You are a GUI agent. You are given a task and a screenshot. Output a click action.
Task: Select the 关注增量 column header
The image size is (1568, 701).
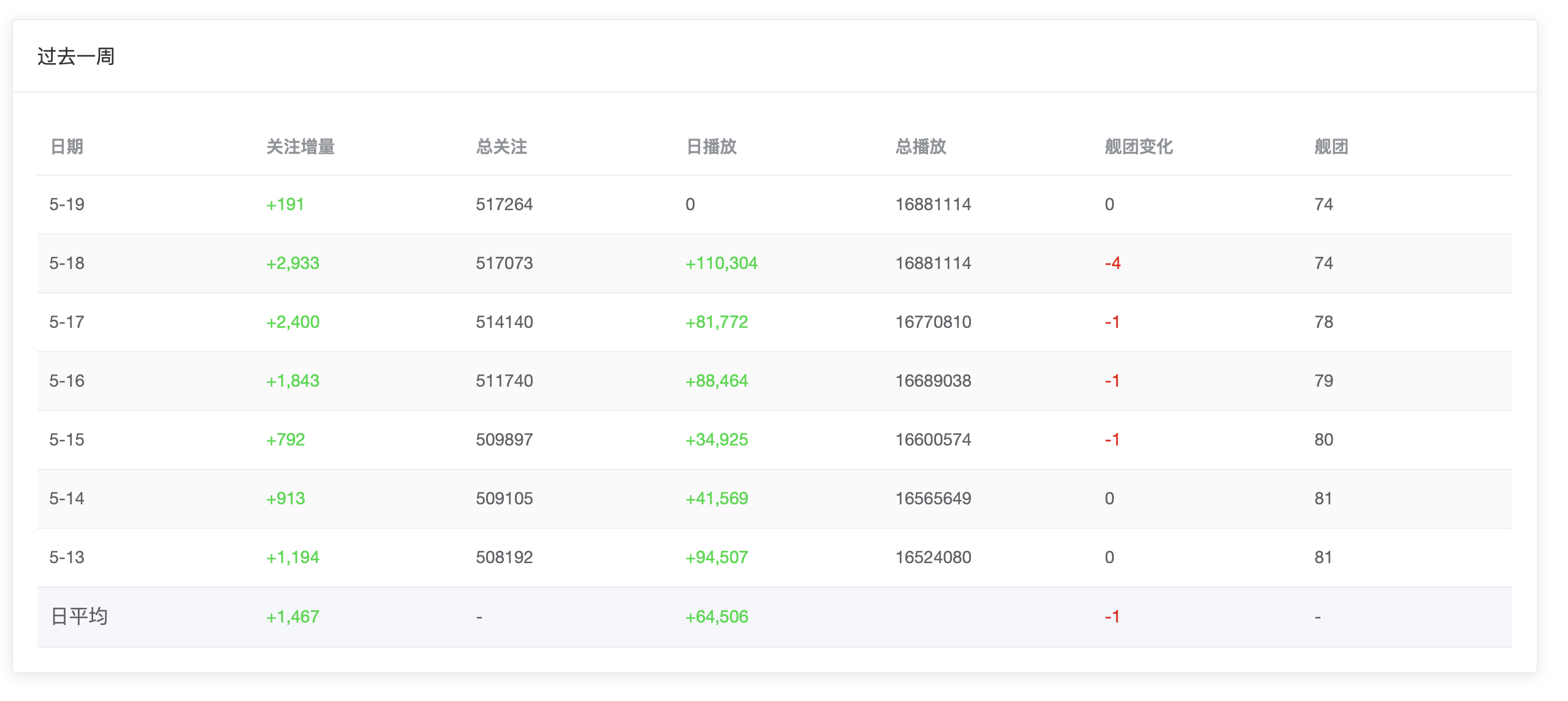(300, 146)
